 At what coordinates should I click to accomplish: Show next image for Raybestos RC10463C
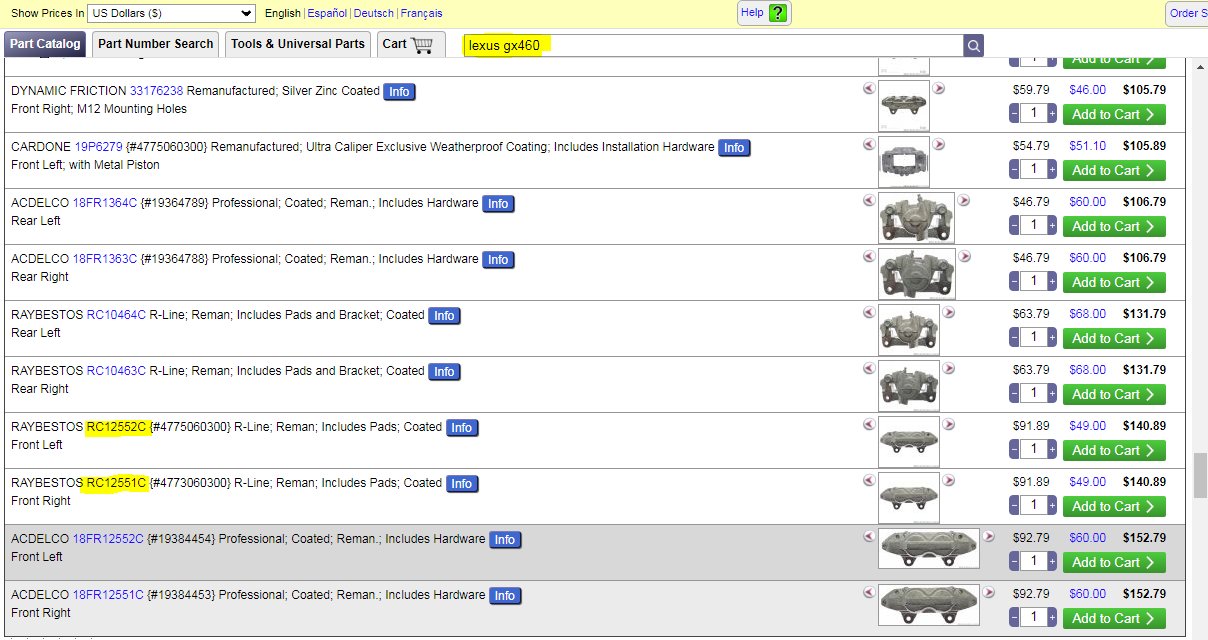[948, 368]
